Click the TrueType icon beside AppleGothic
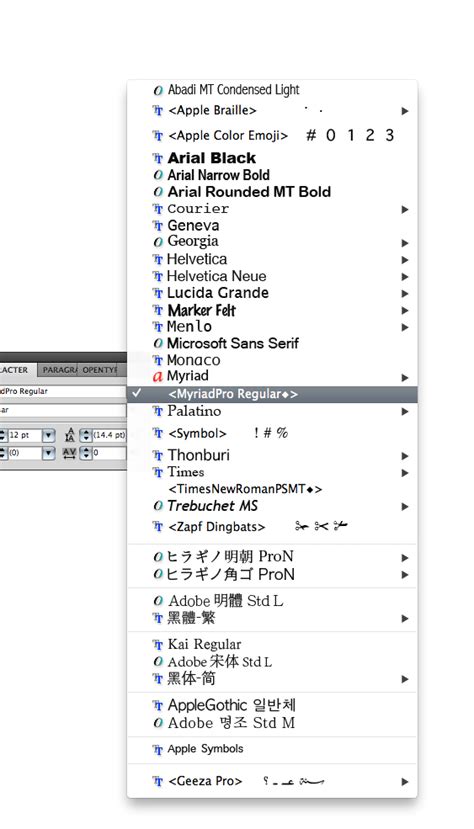The width and height of the screenshot is (474, 829). coord(157,706)
